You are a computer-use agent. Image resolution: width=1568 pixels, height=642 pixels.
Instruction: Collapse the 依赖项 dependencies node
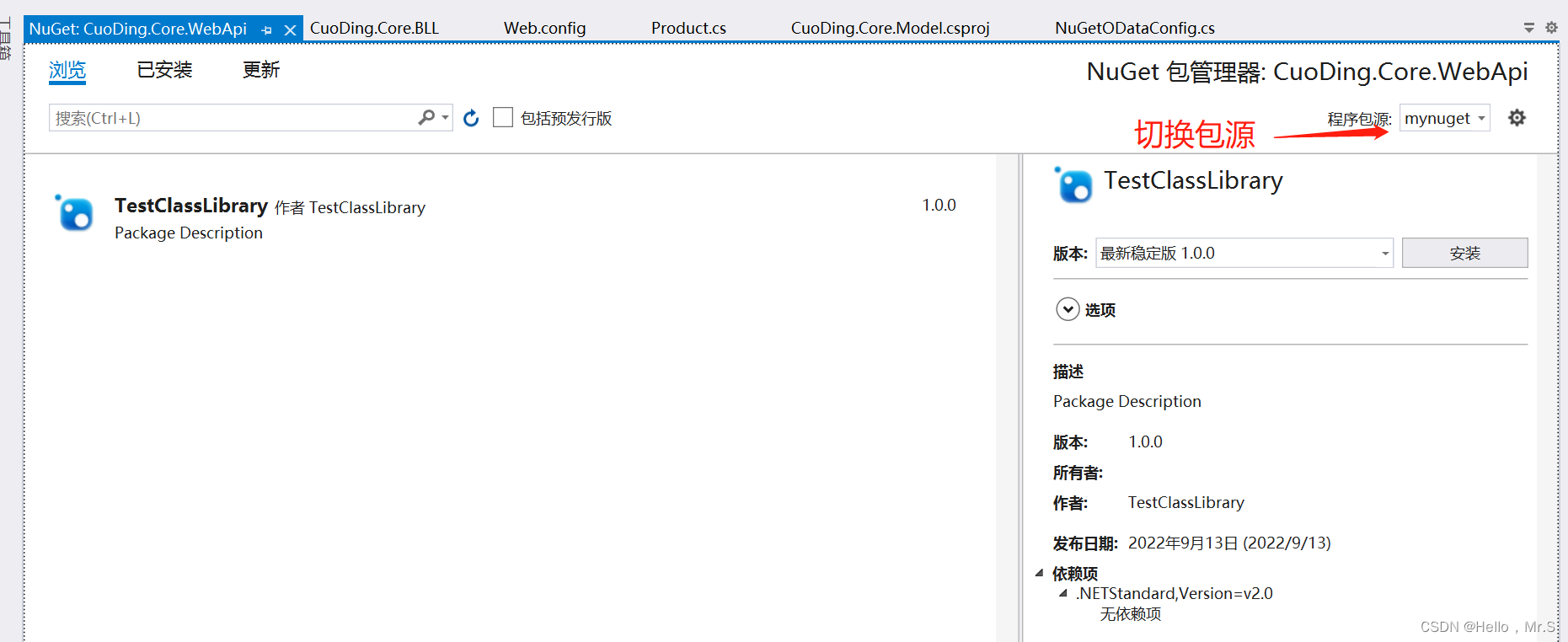[x=1039, y=573]
